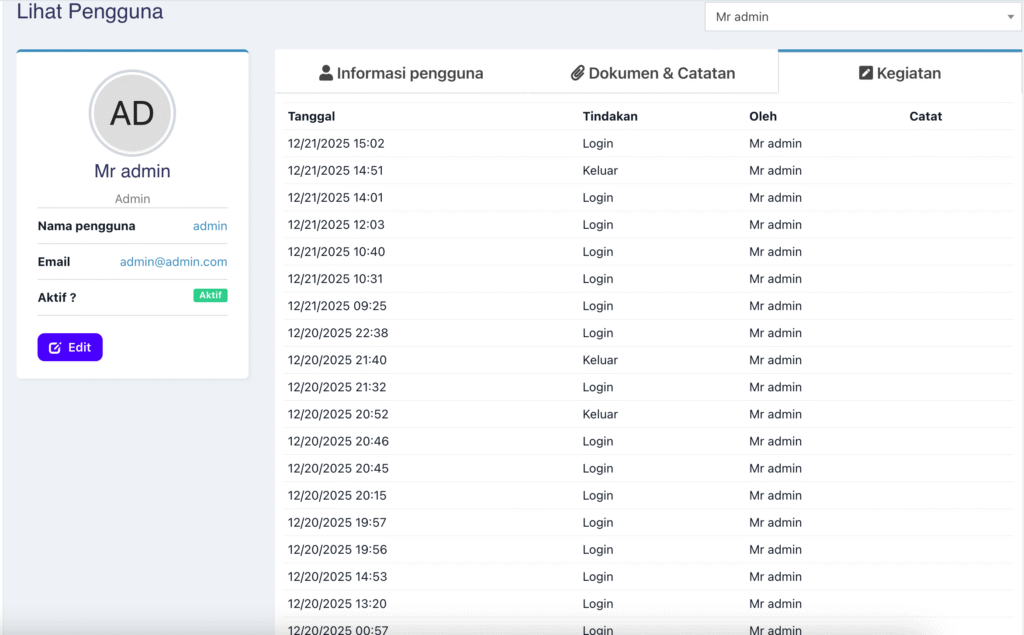1024x635 pixels.
Task: Select the Kegiatan tab
Action: 900,73
